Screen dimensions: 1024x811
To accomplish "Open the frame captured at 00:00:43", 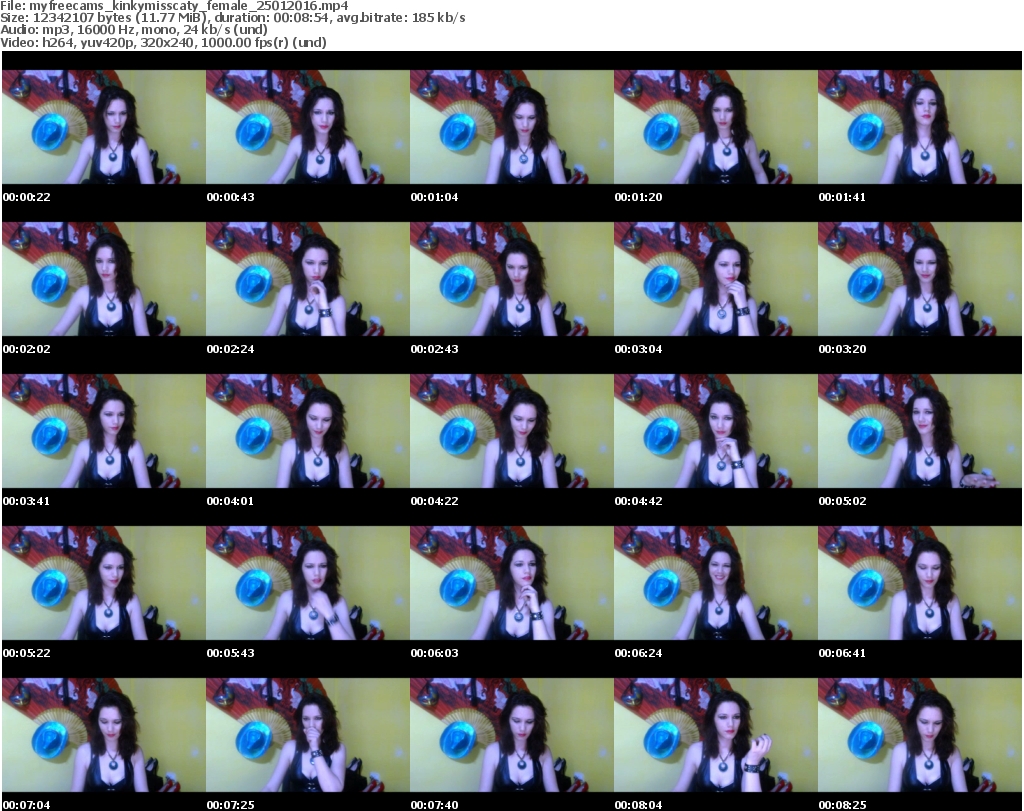I will [308, 127].
